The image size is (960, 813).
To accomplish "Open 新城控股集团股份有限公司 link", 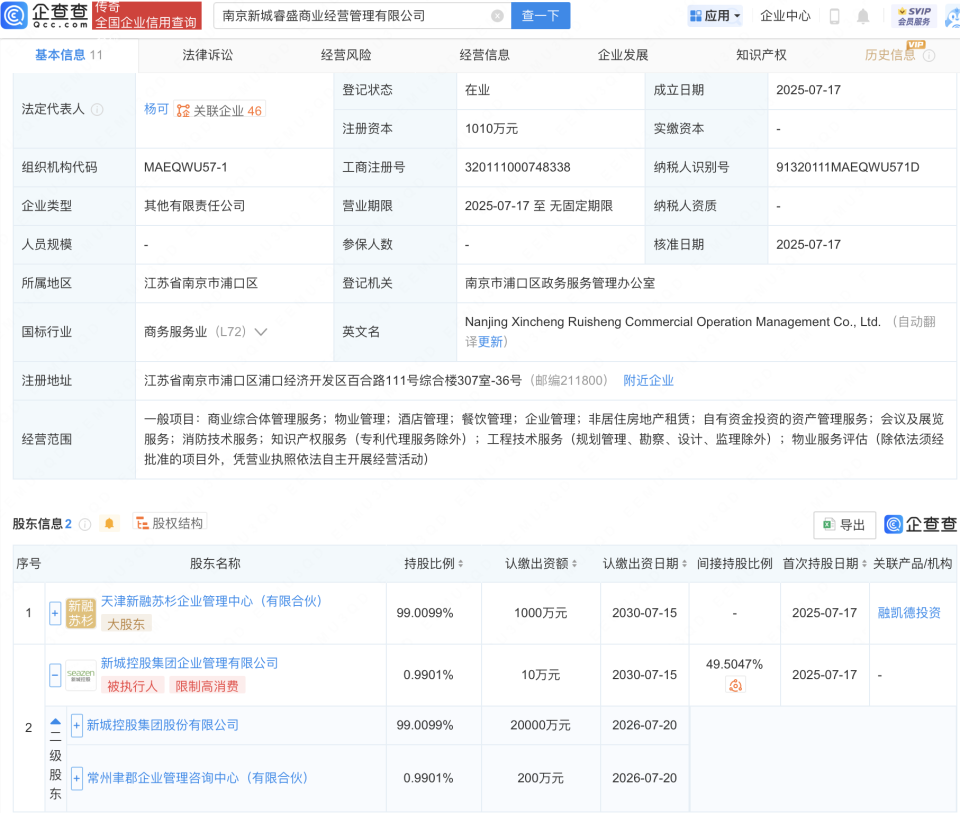I will point(162,725).
